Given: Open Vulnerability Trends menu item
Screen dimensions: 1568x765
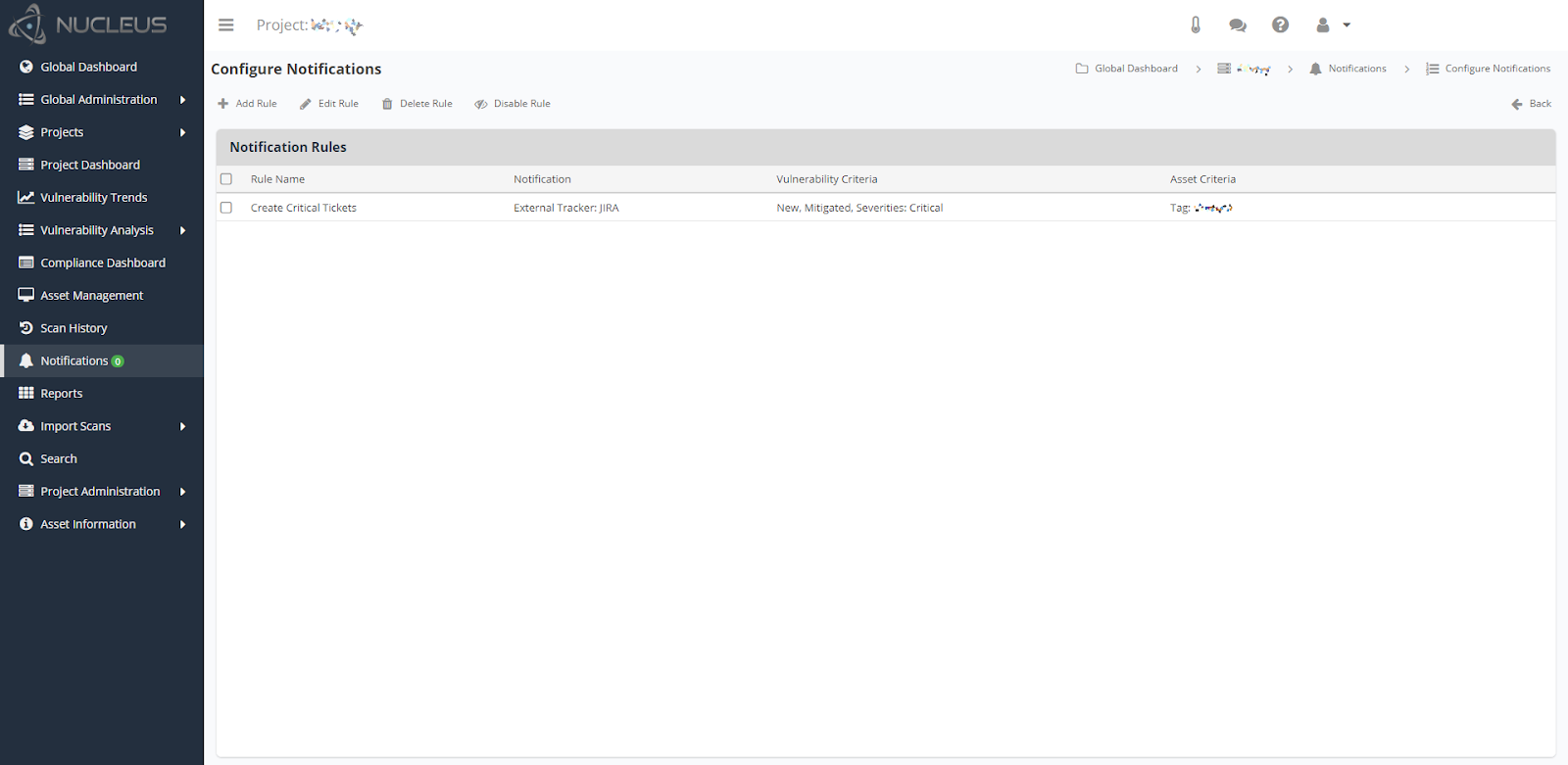Looking at the screenshot, I should [94, 198].
